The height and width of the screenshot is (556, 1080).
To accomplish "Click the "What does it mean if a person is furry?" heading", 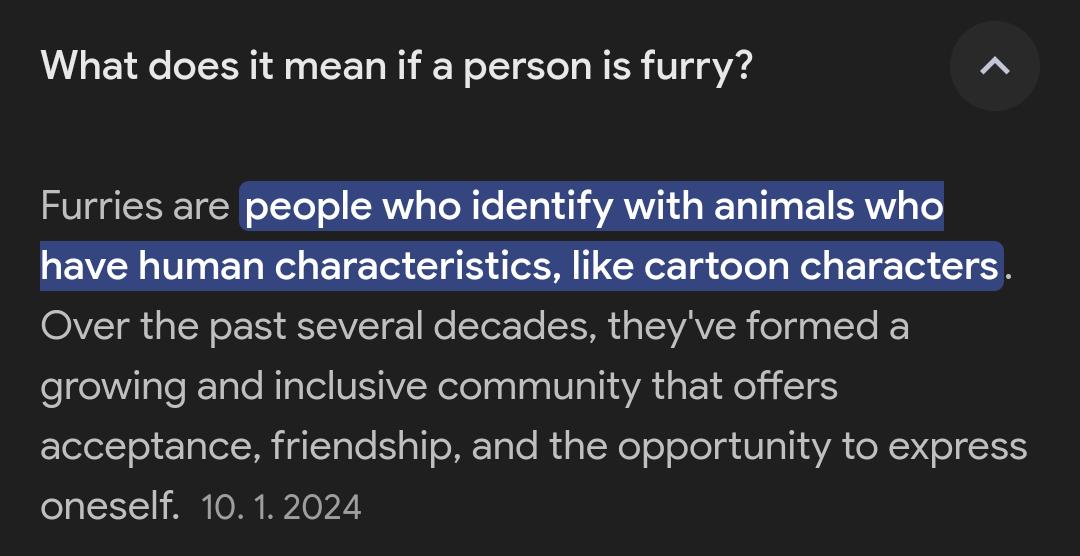I will 396,67.
